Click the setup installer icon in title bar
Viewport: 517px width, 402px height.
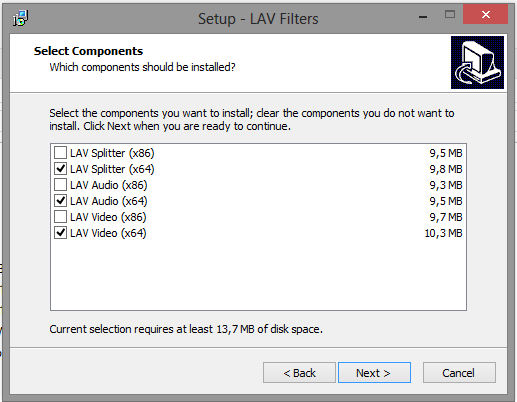[20, 18]
